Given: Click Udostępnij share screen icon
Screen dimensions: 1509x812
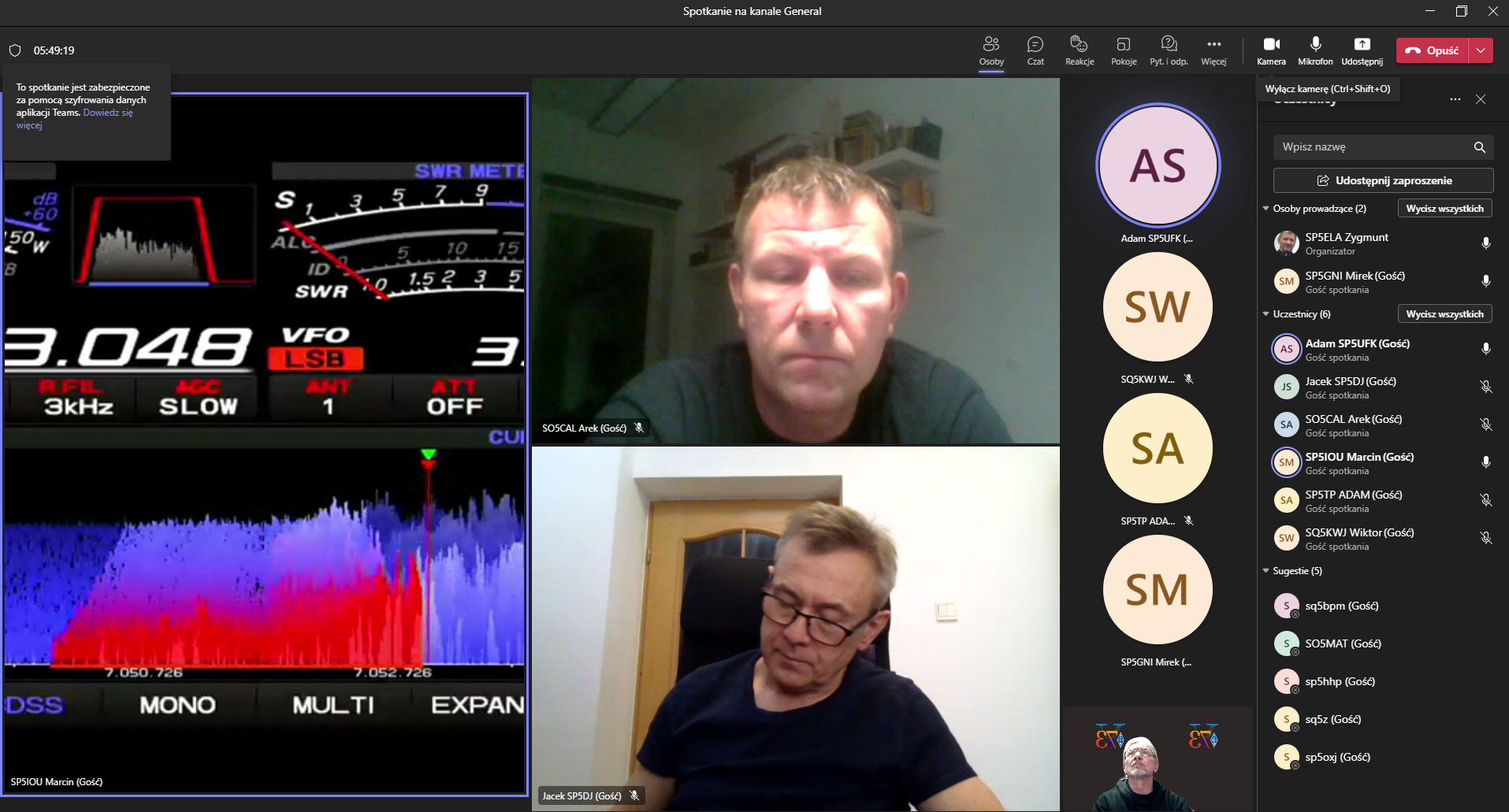Looking at the screenshot, I should [1362, 50].
